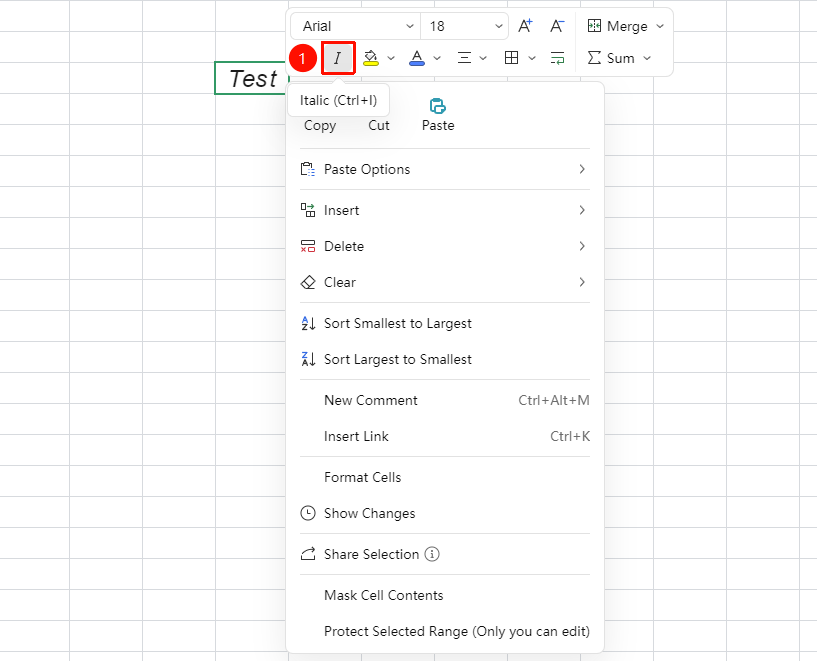This screenshot has width=817, height=661.
Task: Open the fill color dropdown arrow
Action: 391,58
